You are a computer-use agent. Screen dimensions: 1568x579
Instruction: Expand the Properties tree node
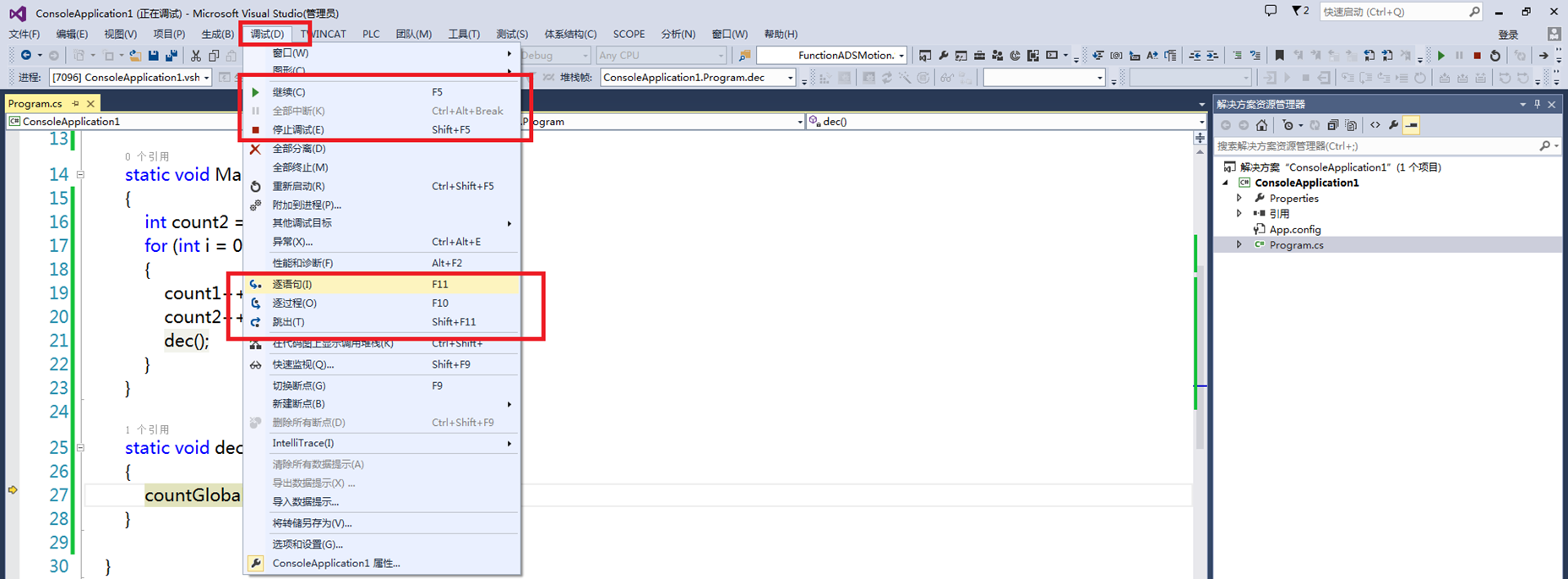click(1239, 198)
